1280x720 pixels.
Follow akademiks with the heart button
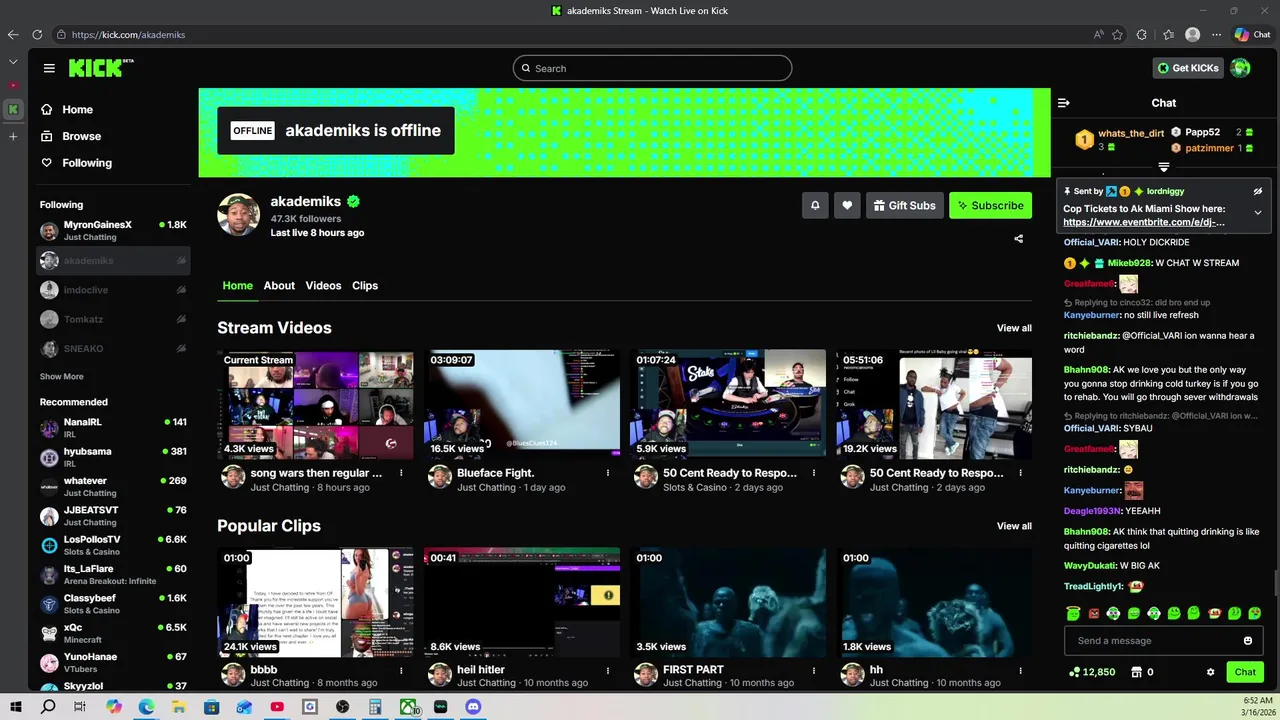(x=847, y=205)
